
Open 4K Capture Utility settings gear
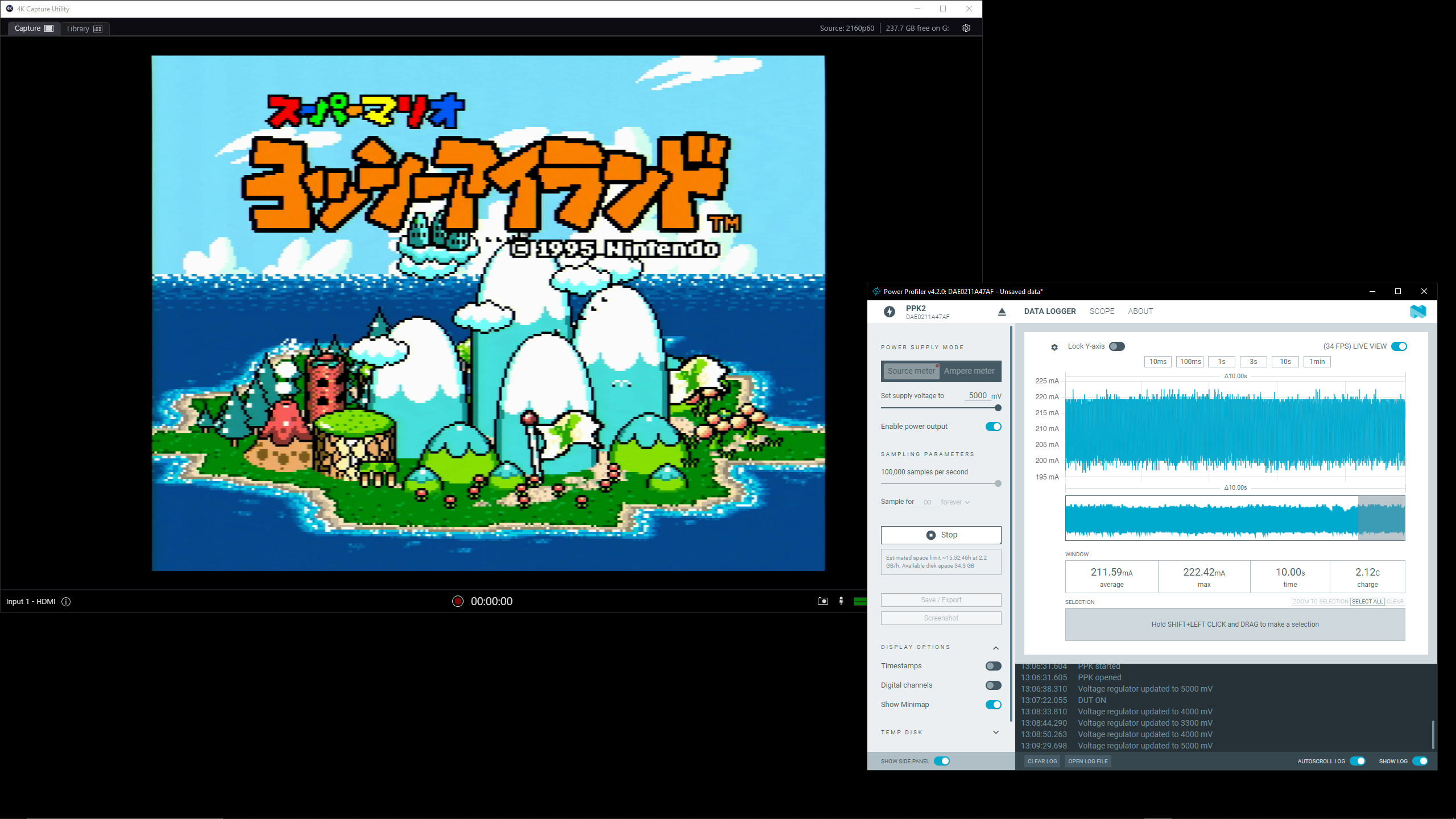[x=966, y=28]
